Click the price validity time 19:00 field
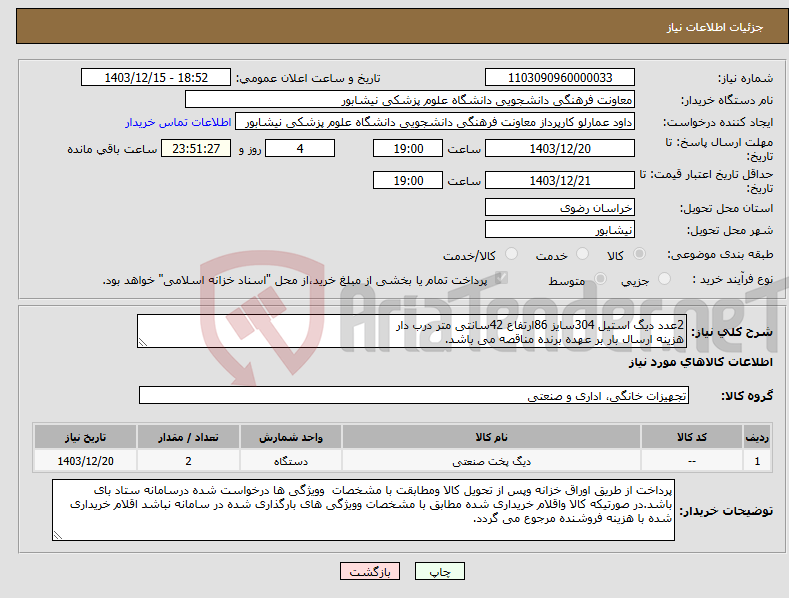Viewport: 789px width, 598px height. point(408,180)
